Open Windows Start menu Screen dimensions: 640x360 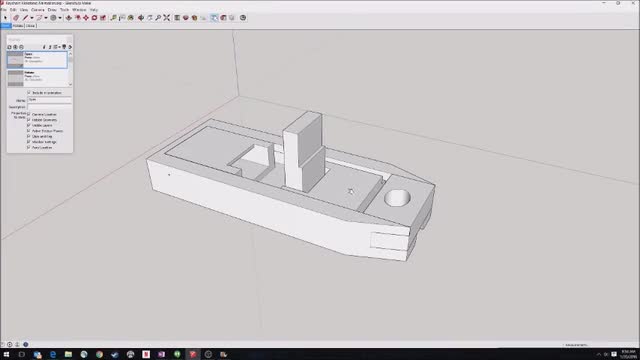coord(6,354)
